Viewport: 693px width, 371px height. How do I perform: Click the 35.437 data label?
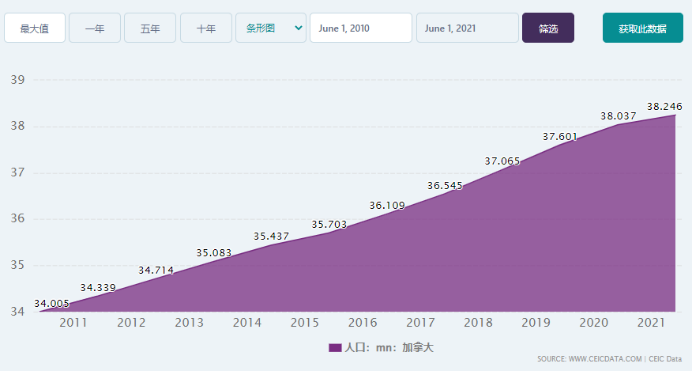(x=271, y=237)
